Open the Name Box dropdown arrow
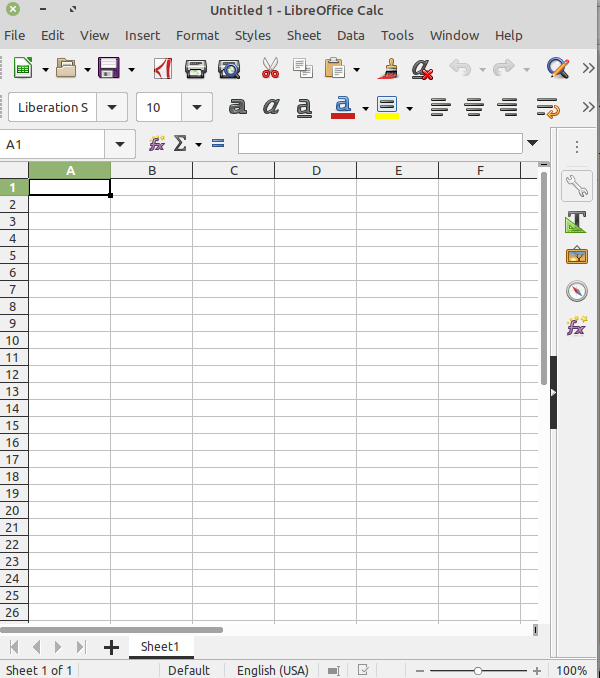The image size is (600, 678). [x=120, y=144]
